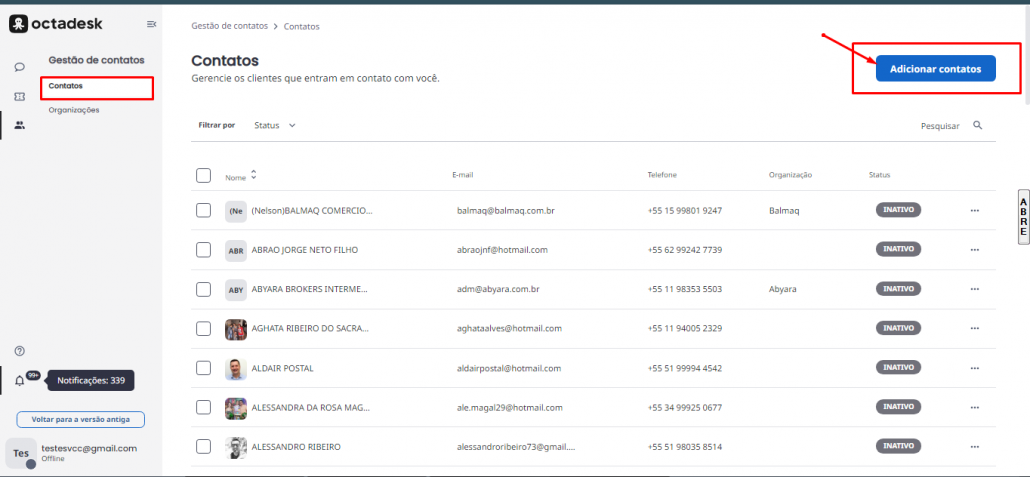
Task: Click the search magnifier icon
Action: tap(977, 125)
